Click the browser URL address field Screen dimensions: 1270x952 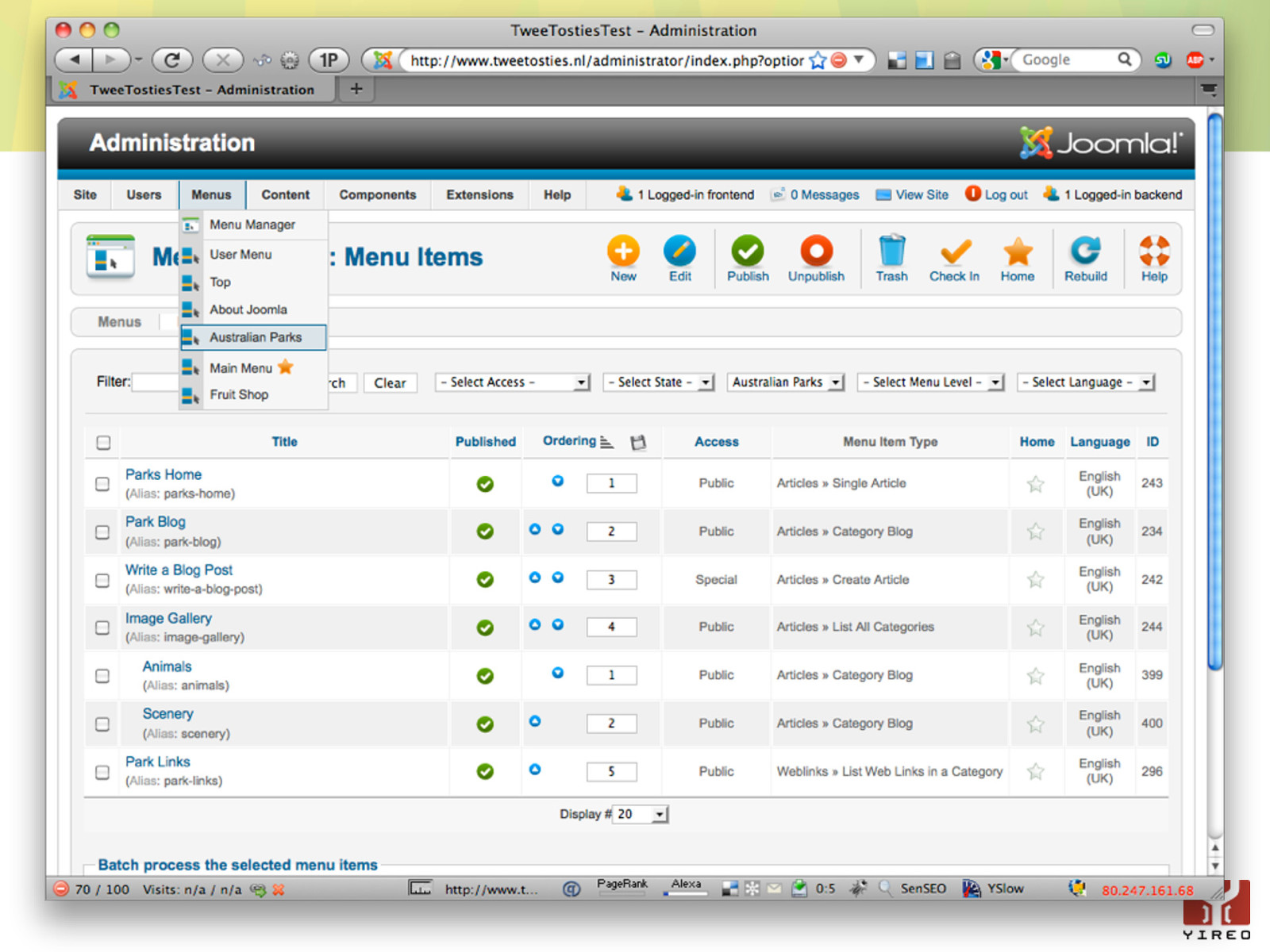point(607,60)
